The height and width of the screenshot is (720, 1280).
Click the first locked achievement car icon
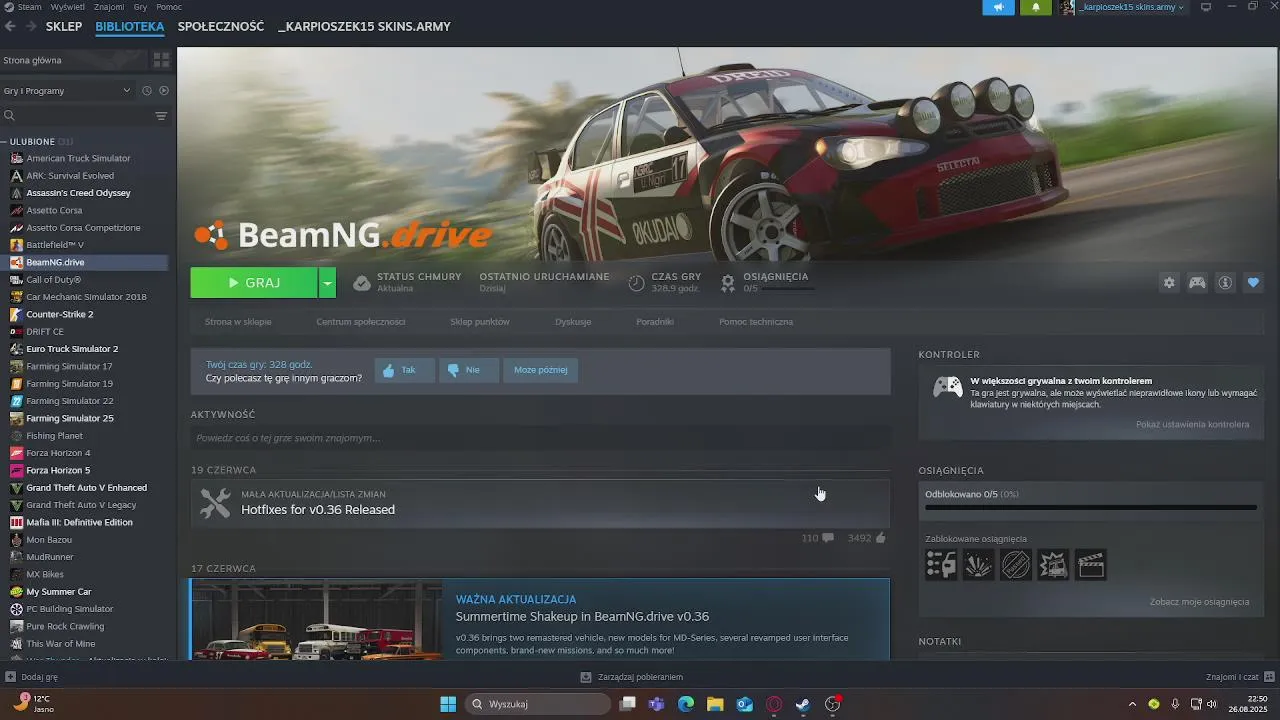[941, 565]
